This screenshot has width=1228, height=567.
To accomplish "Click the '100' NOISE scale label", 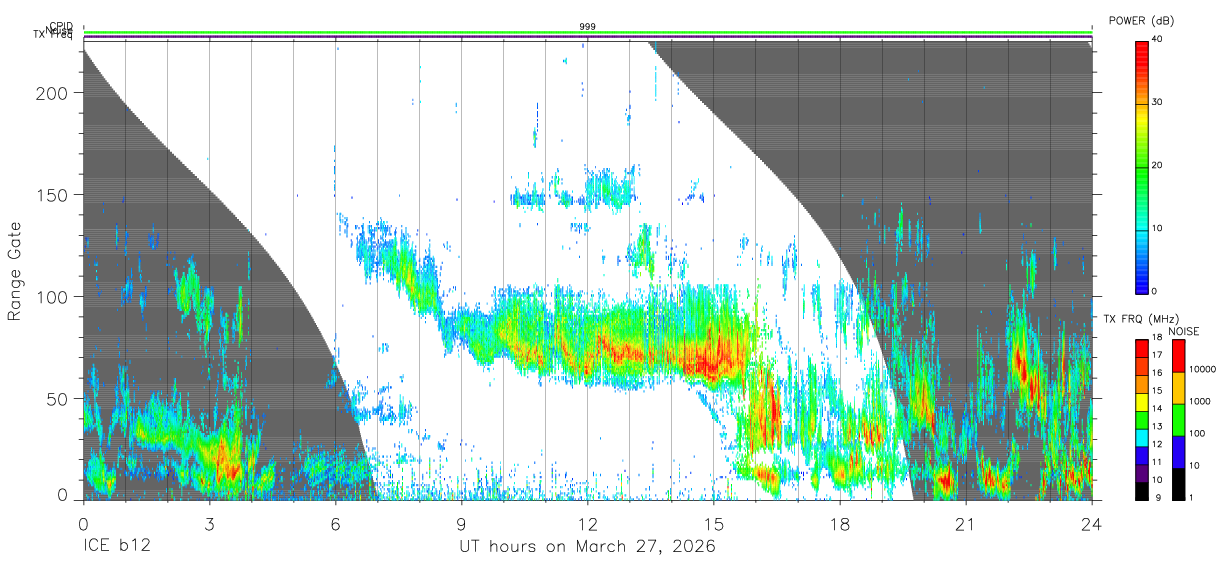I will pos(1198,433).
